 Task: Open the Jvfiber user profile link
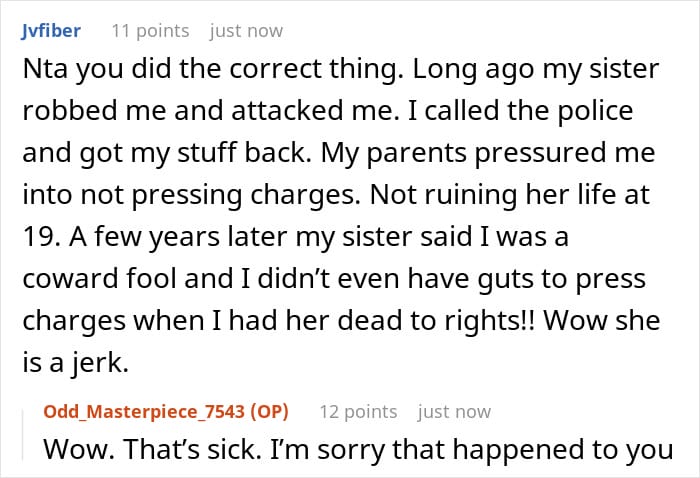click(x=51, y=31)
